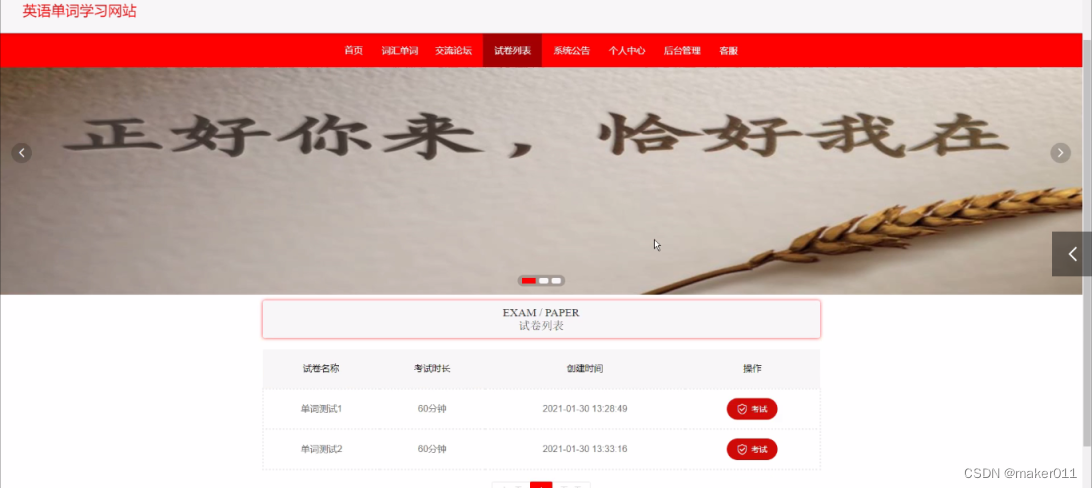
Task: Click the page's vertical scrollbar
Action: (1087, 244)
